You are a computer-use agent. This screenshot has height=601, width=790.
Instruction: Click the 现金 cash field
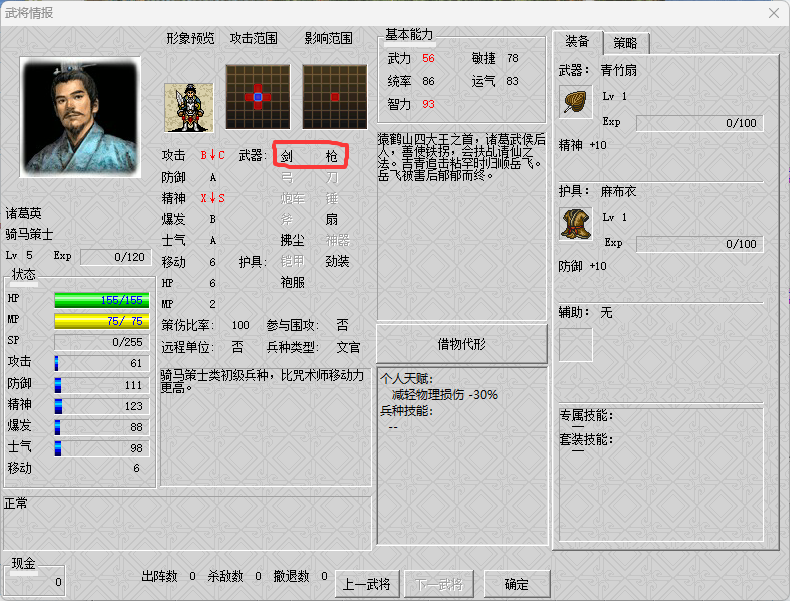[34, 582]
